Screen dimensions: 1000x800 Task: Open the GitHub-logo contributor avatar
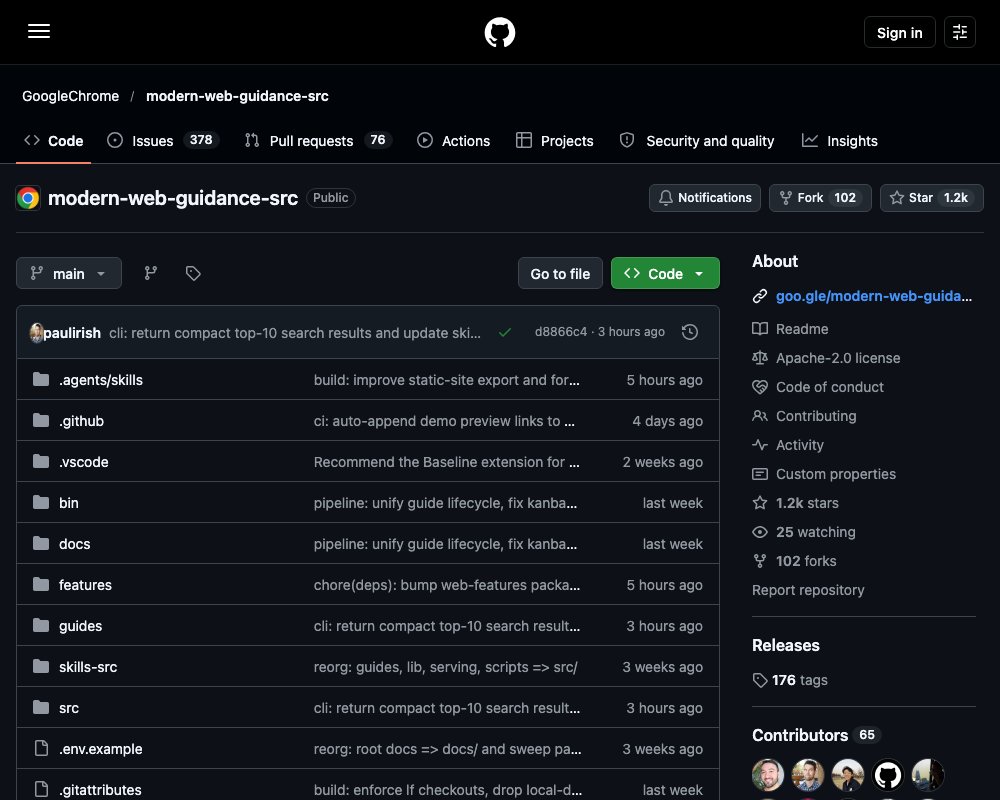point(888,775)
